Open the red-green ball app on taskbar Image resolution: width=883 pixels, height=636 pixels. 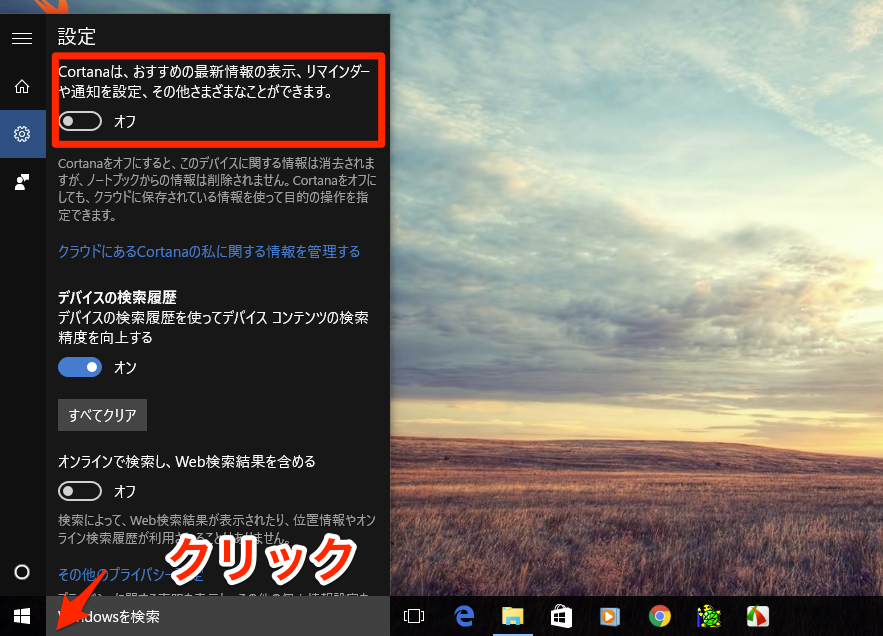(757, 616)
